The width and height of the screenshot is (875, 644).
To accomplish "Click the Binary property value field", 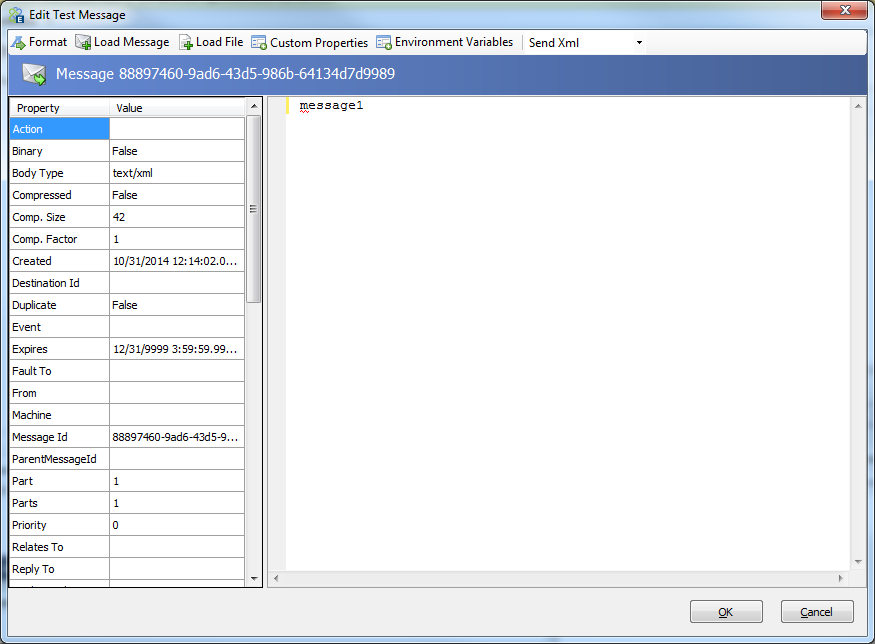I will coord(176,151).
